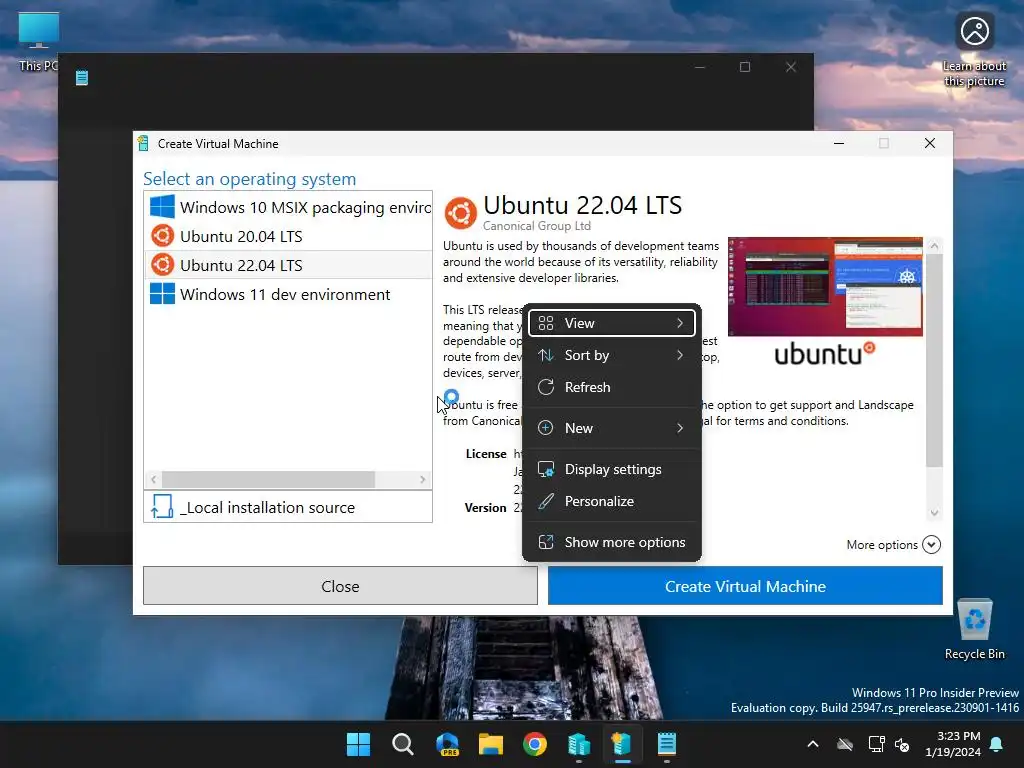
Task: Click the Close button in the dialog
Action: 340,586
